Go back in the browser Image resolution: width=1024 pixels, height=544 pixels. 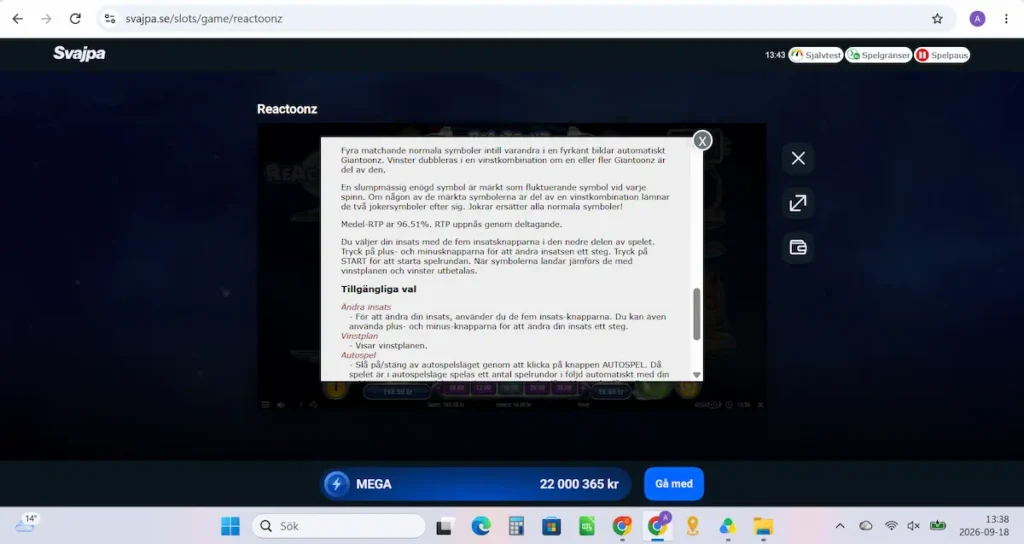coord(18,19)
